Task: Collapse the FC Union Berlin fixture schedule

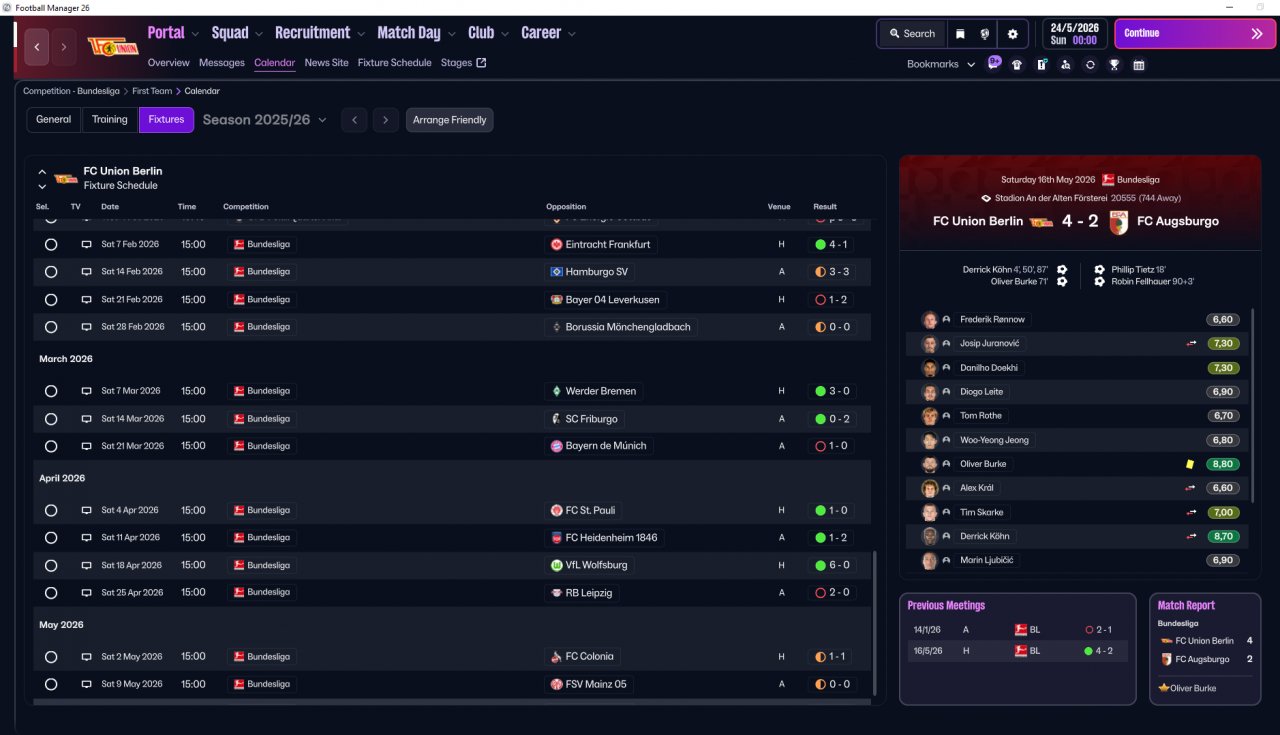Action: pyautogui.click(x=42, y=172)
